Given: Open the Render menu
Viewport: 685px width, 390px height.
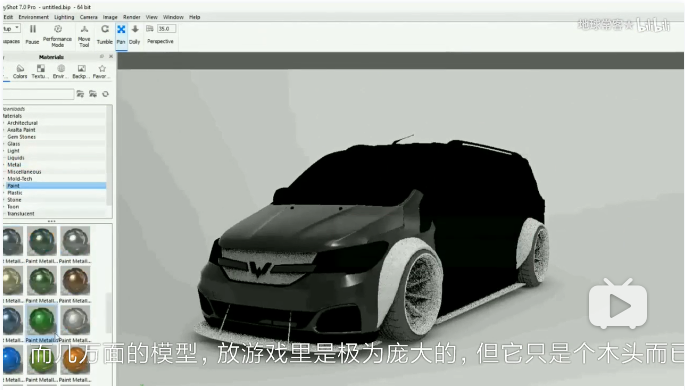Looking at the screenshot, I should pos(131,17).
